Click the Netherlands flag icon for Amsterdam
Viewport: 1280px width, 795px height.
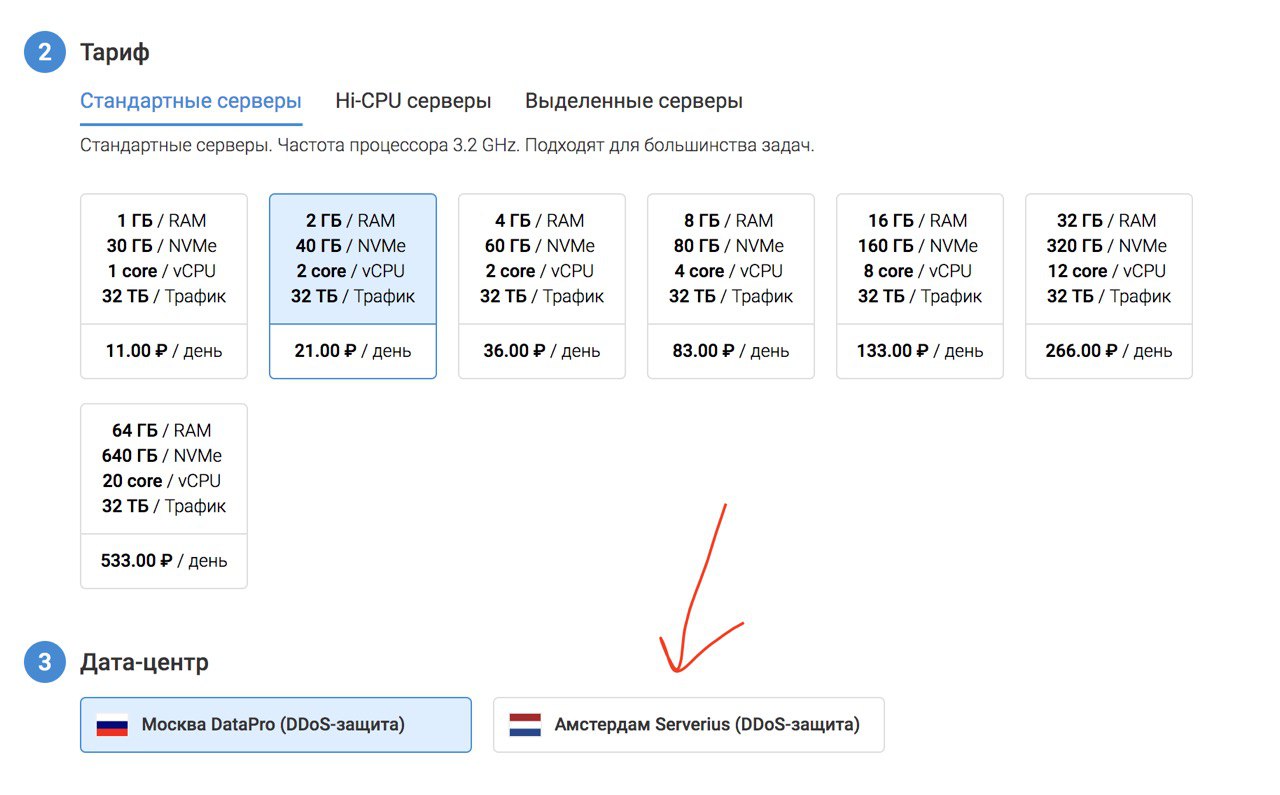point(525,725)
